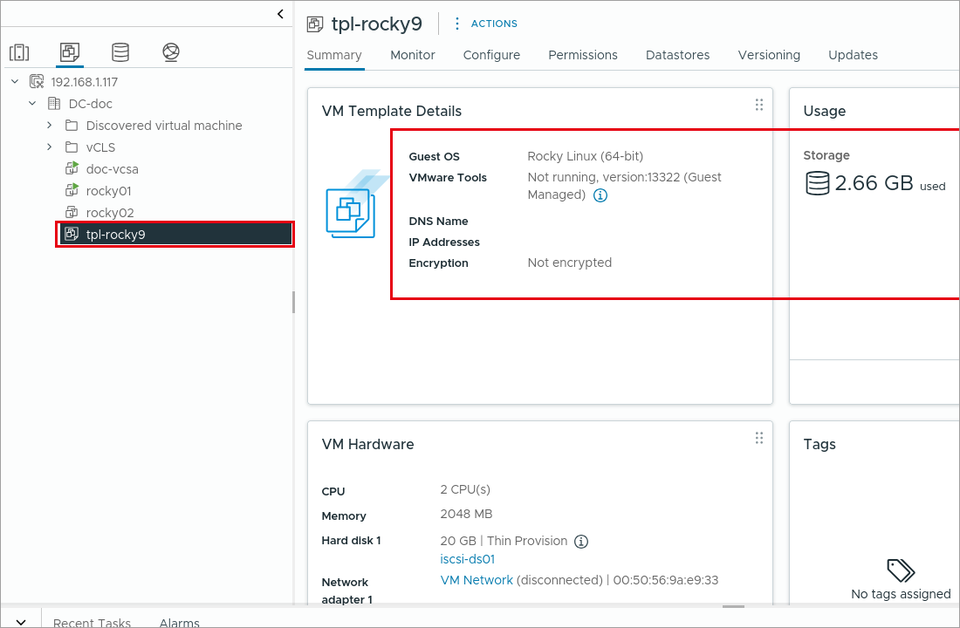Open the Updates tab

(x=853, y=55)
